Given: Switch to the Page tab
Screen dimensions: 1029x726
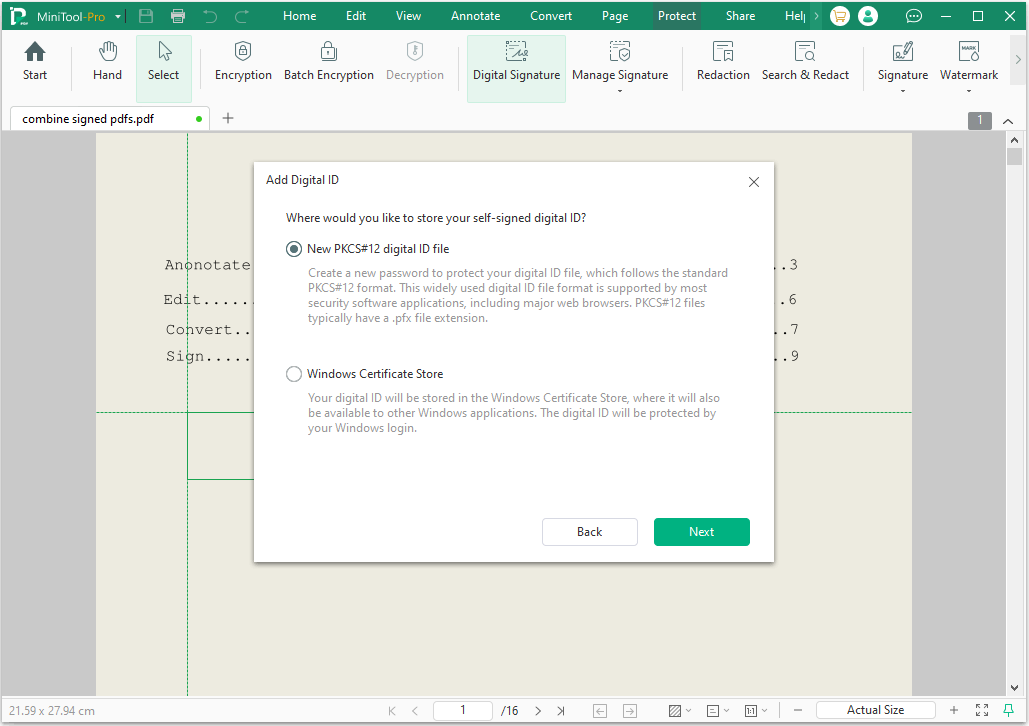Looking at the screenshot, I should (x=615, y=16).
